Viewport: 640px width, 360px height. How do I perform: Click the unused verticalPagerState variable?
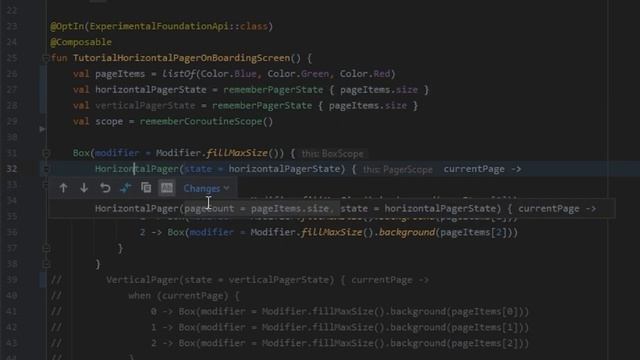[145, 106]
